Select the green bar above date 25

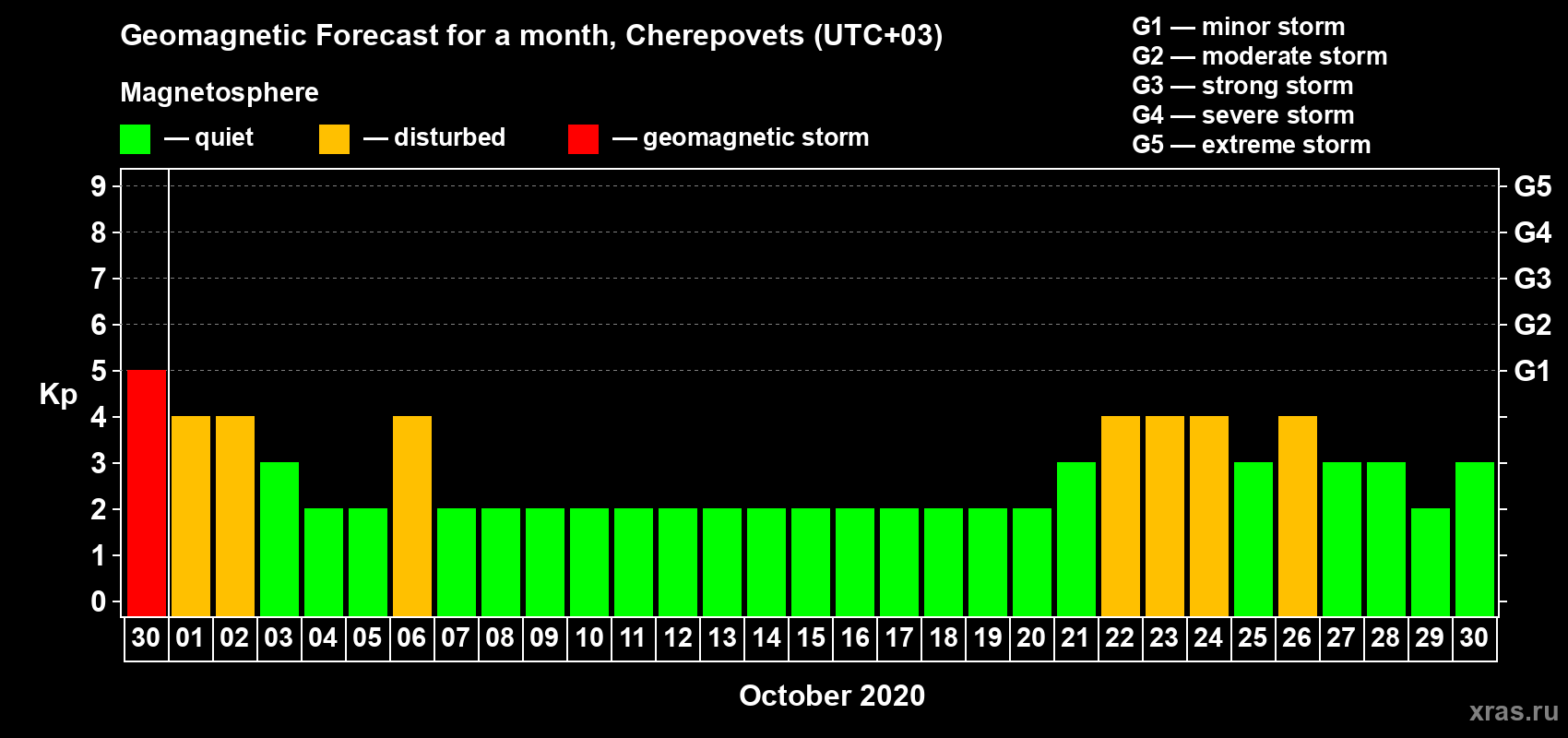pos(1253,540)
